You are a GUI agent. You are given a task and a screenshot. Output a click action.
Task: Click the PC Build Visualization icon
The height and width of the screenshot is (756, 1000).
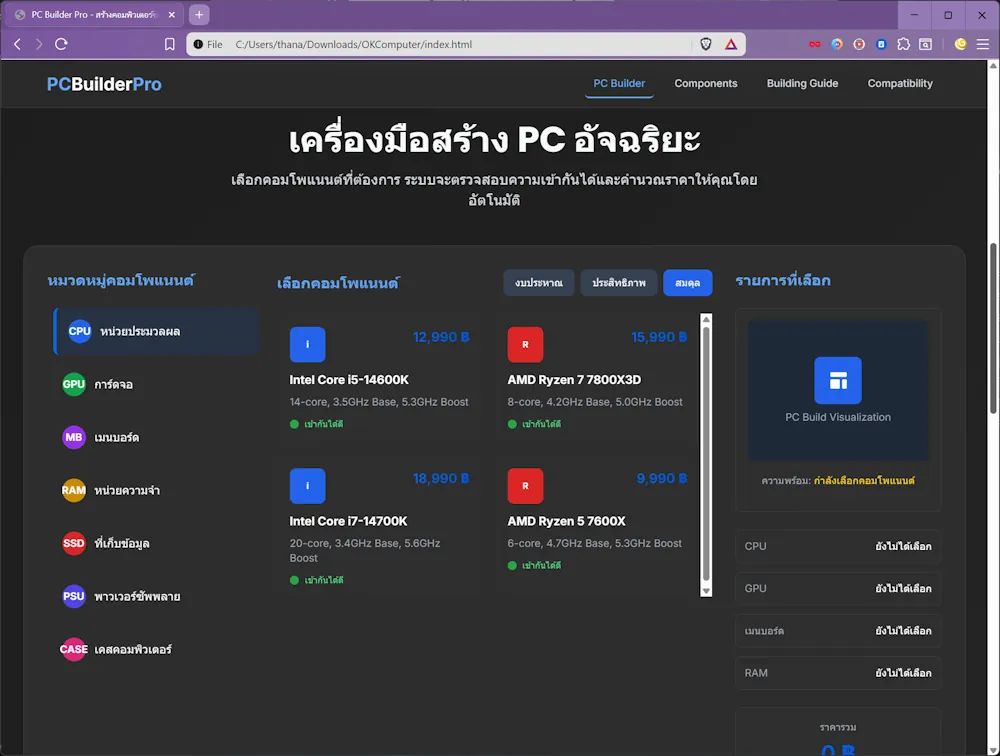tap(837, 380)
